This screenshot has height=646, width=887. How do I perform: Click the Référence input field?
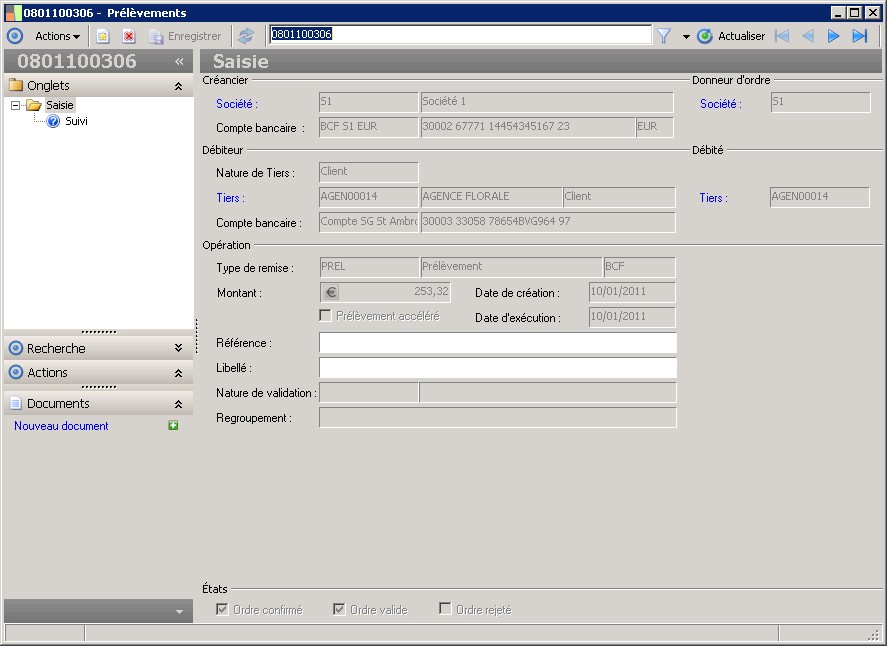tap(497, 343)
